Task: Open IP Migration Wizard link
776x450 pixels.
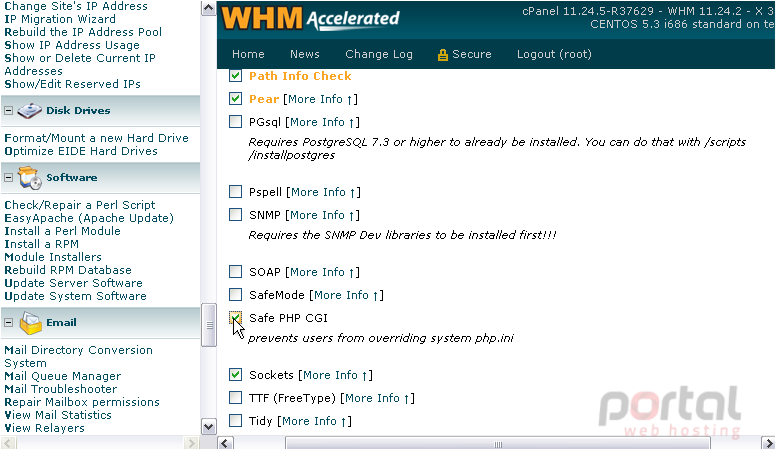Action: 60,19
